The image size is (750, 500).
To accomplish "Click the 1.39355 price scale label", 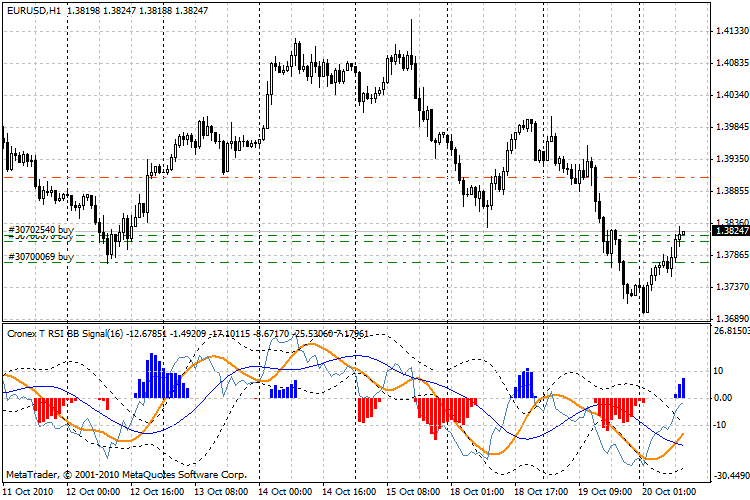I will (729, 159).
